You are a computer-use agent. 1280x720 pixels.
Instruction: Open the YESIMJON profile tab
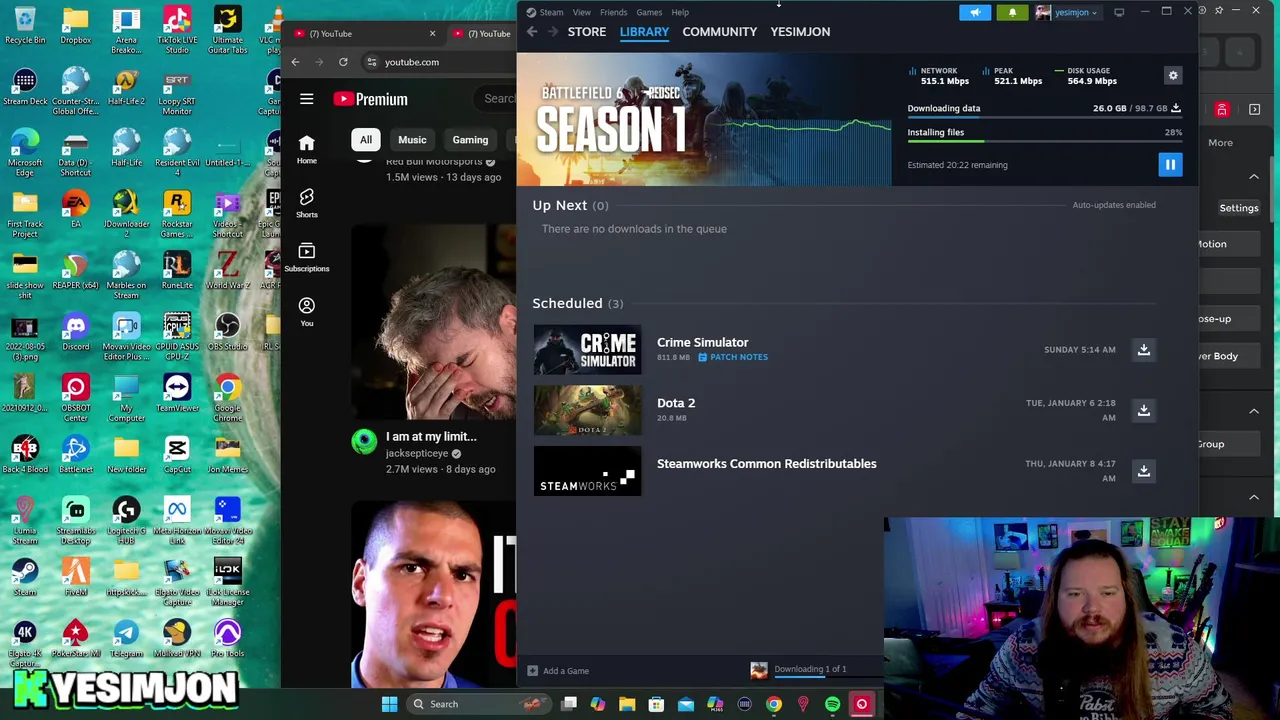click(x=800, y=31)
